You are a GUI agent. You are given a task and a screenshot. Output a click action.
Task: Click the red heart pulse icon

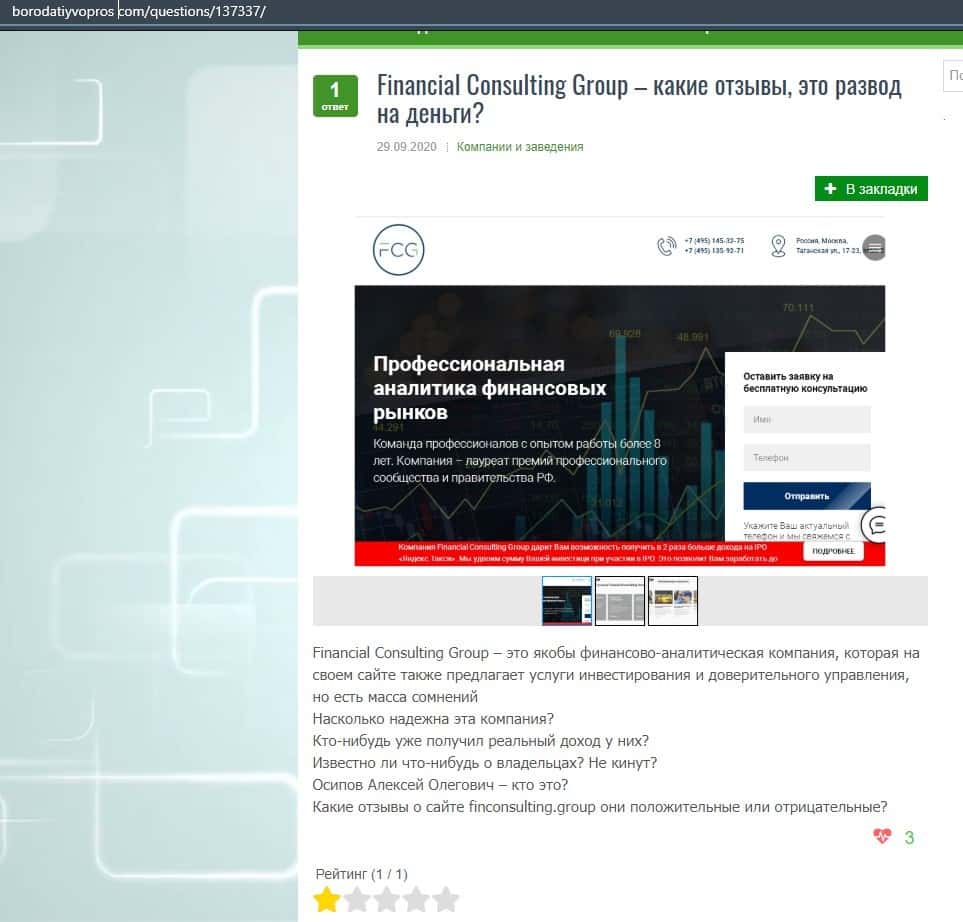pyautogui.click(x=882, y=836)
